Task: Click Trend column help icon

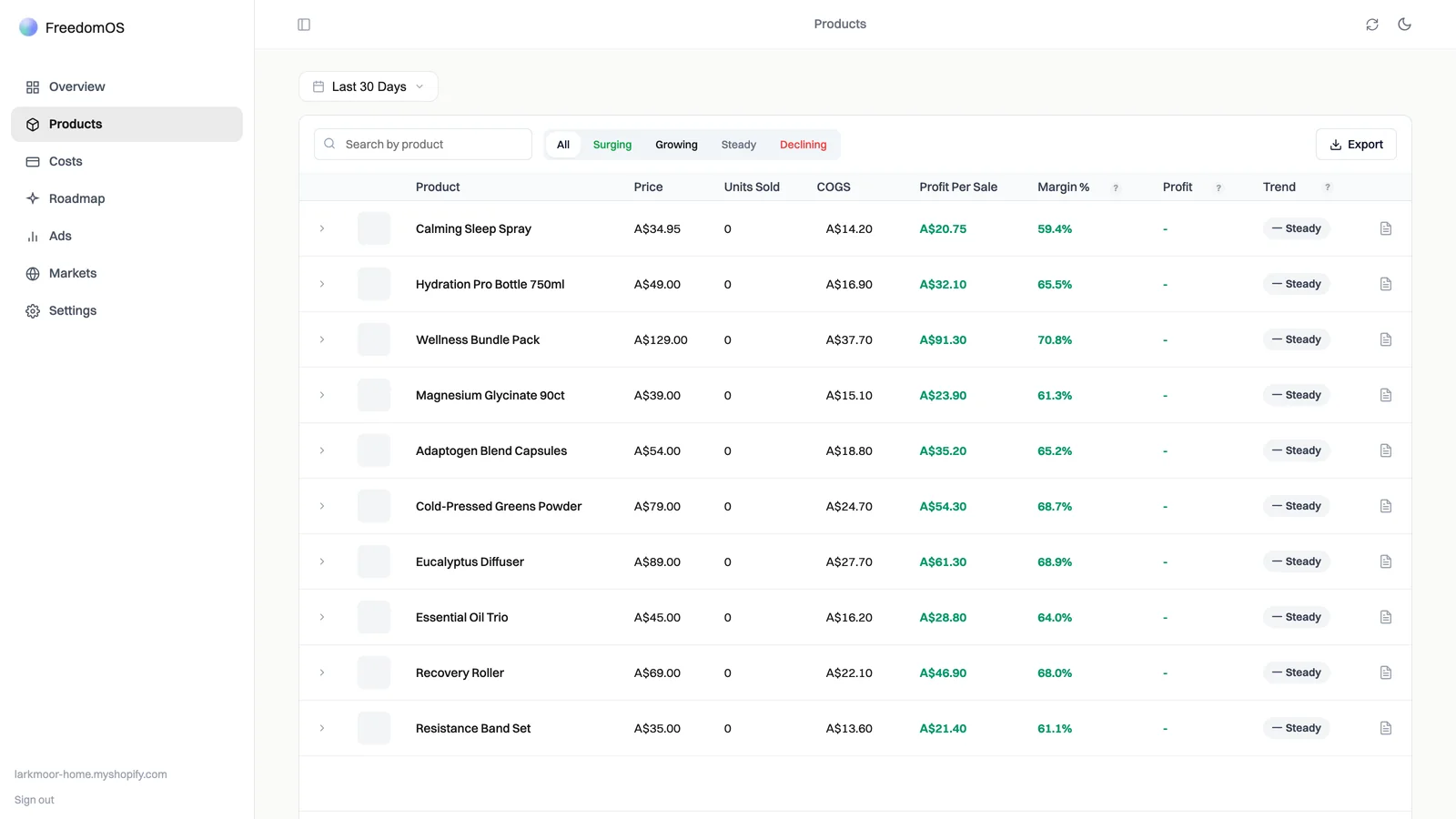Action: (x=1328, y=187)
